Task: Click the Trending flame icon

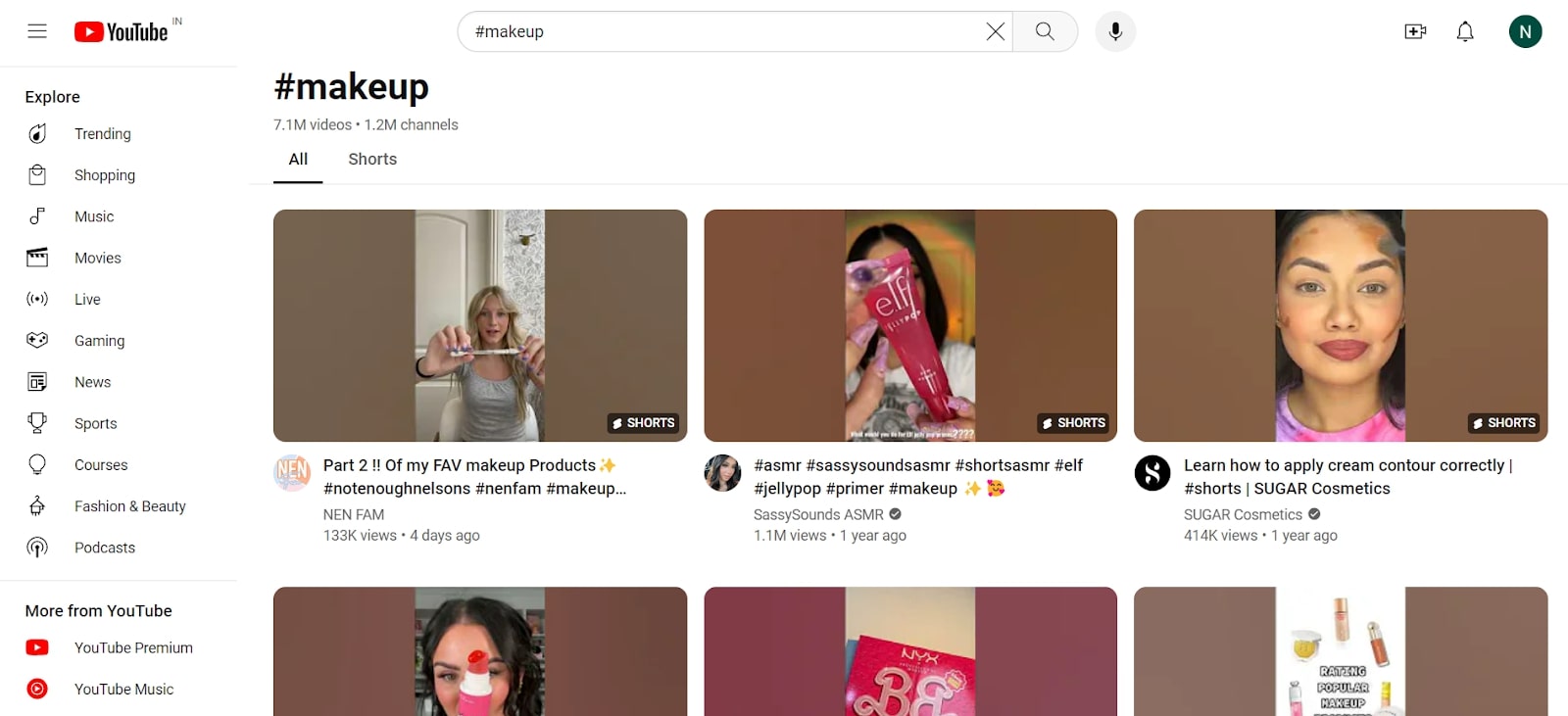Action: [37, 133]
